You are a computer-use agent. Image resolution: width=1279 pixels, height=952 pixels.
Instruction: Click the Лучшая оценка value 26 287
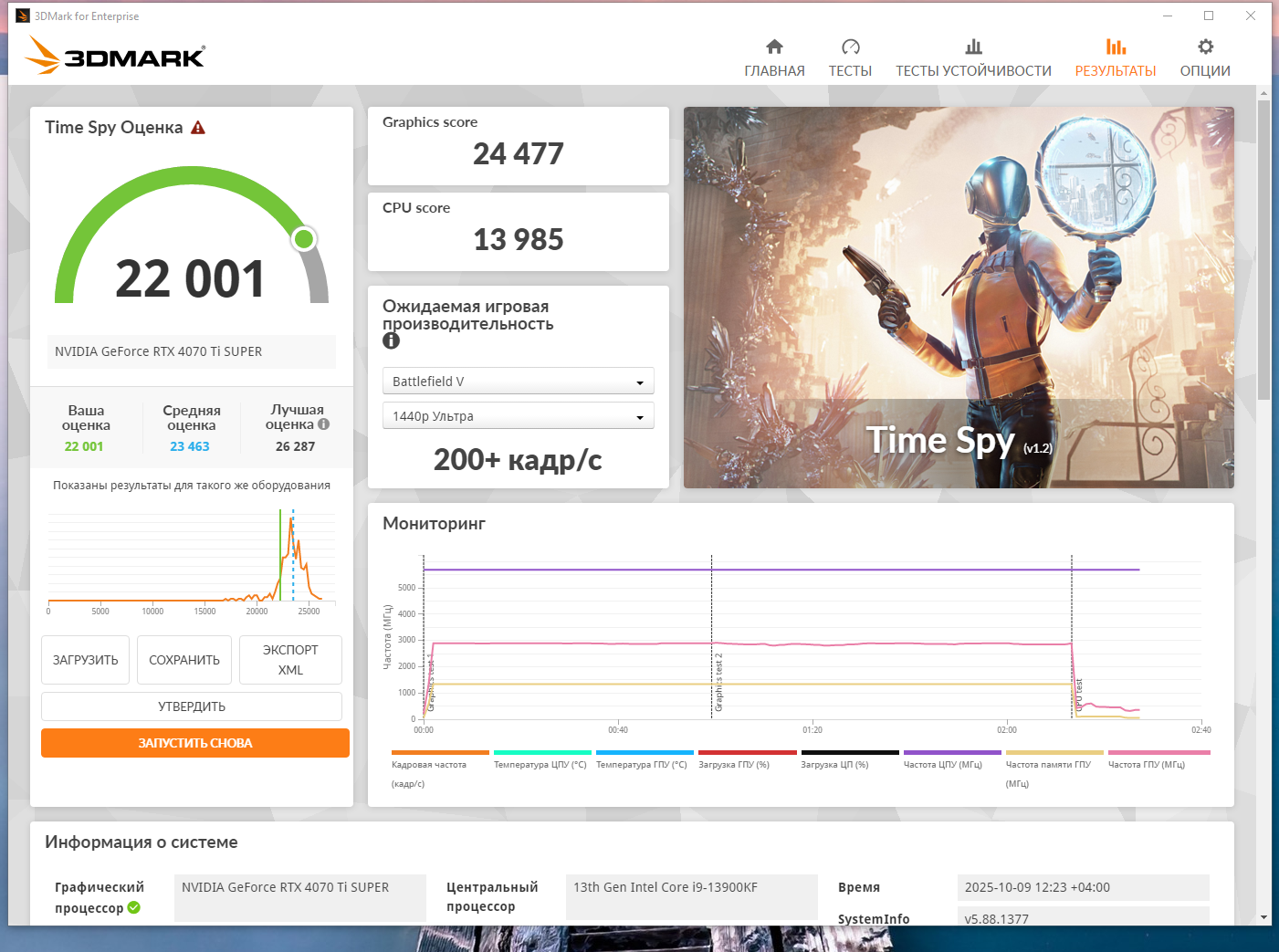pyautogui.click(x=295, y=446)
